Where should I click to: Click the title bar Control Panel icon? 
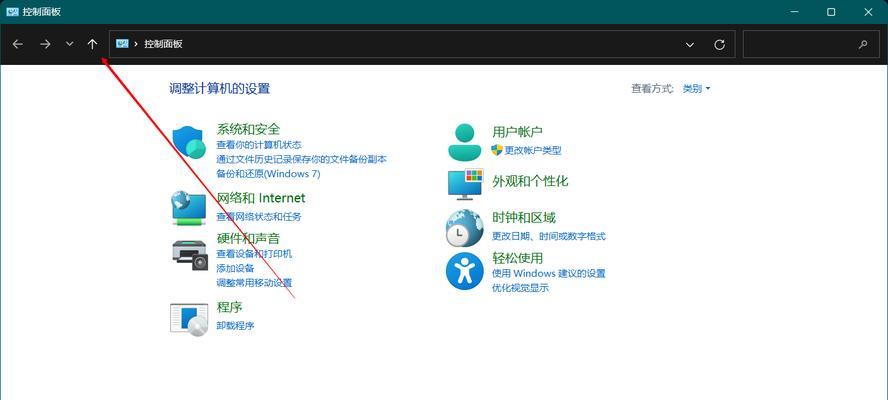(12, 12)
